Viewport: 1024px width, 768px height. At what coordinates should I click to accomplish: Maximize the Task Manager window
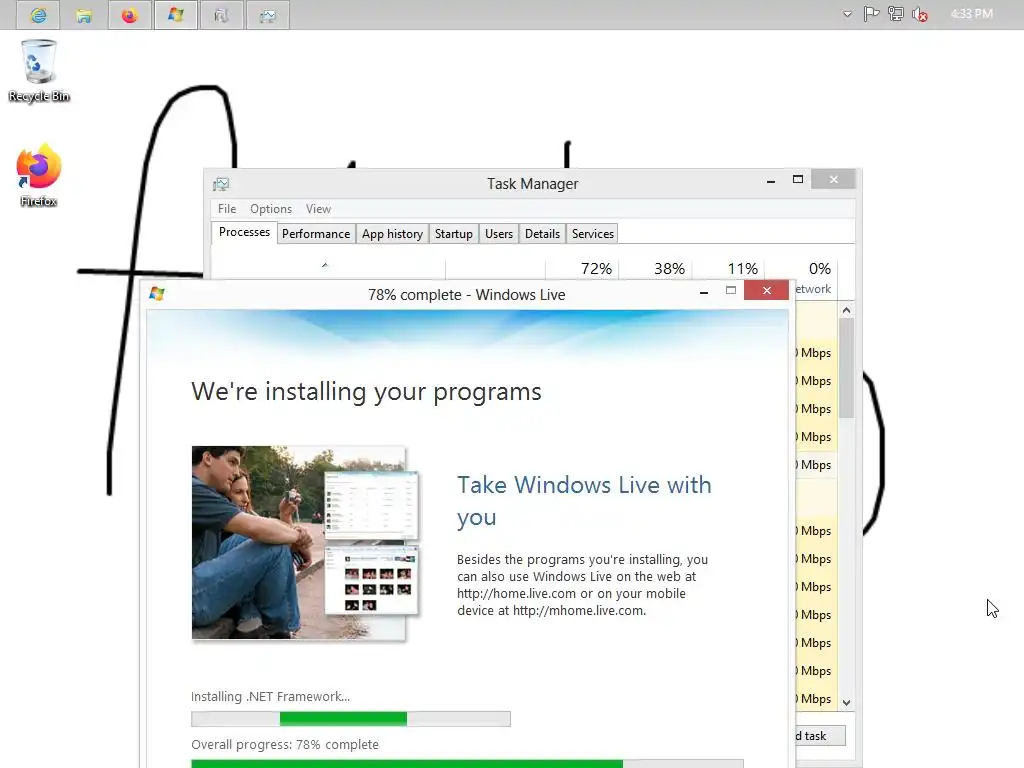pos(797,180)
